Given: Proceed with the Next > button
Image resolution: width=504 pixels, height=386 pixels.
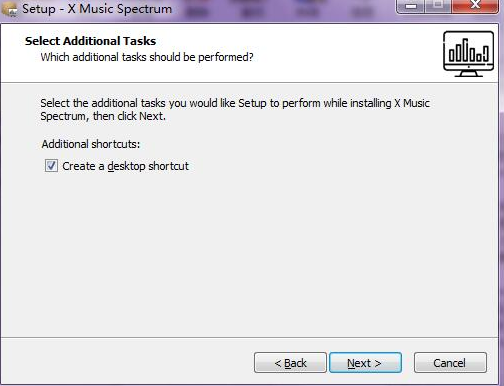Looking at the screenshot, I should pos(365,363).
